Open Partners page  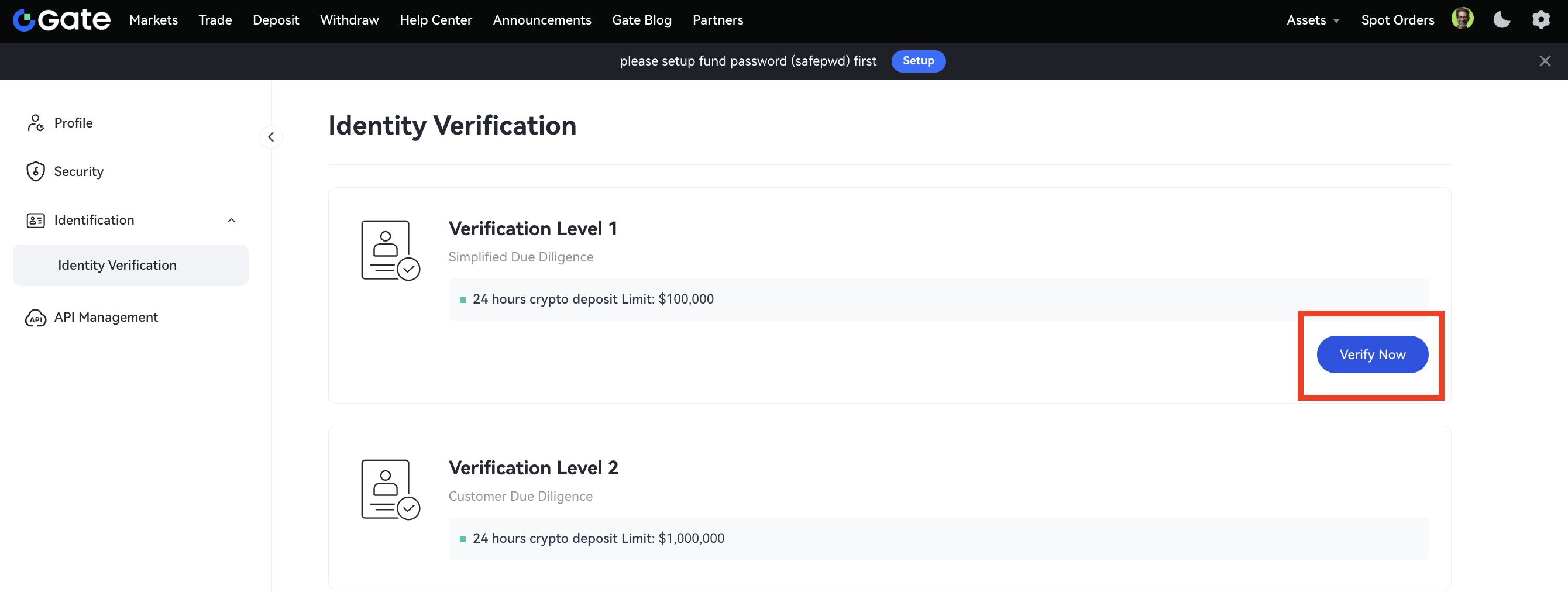[x=718, y=20]
